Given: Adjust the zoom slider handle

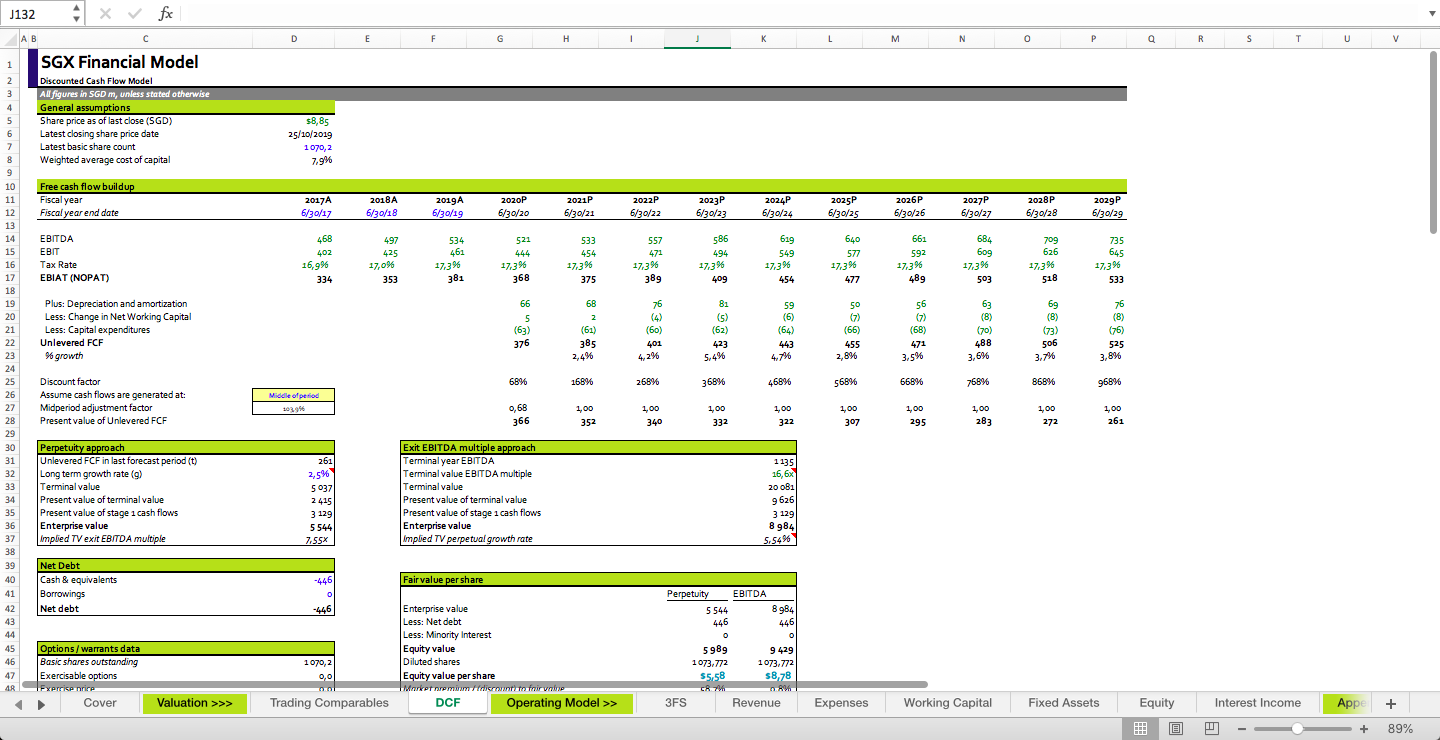Looking at the screenshot, I should click(x=1296, y=729).
